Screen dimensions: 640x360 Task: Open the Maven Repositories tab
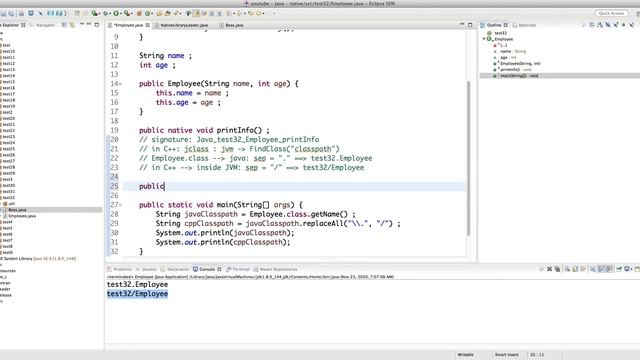[278, 269]
